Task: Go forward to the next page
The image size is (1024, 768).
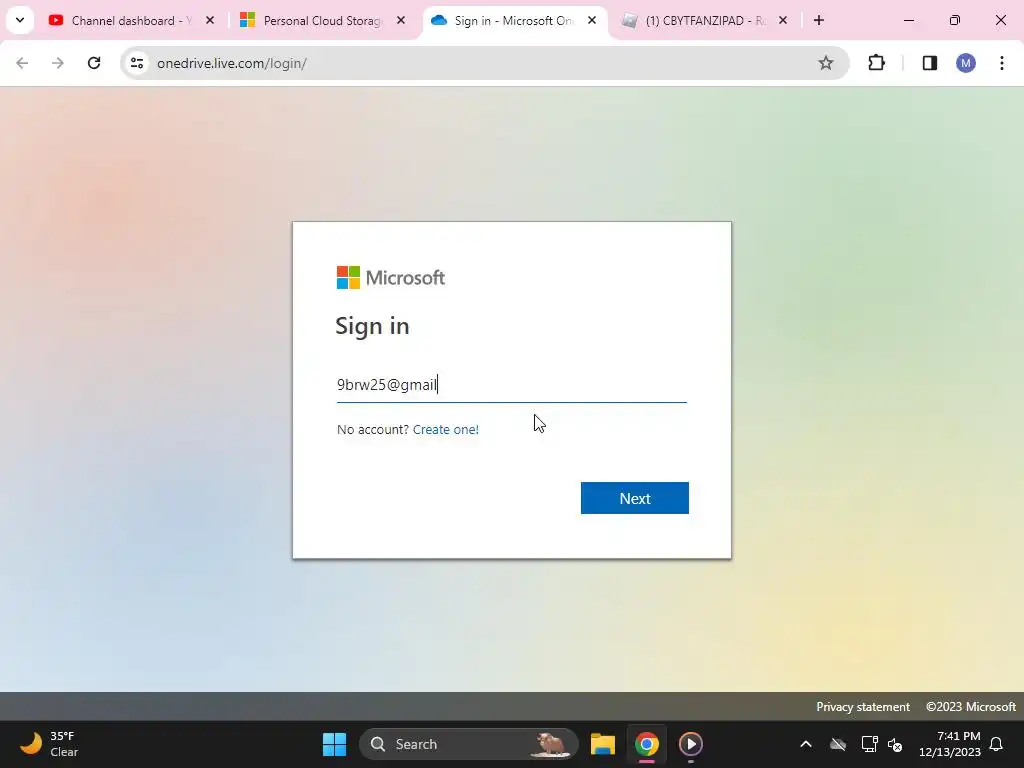Action: coord(58,63)
